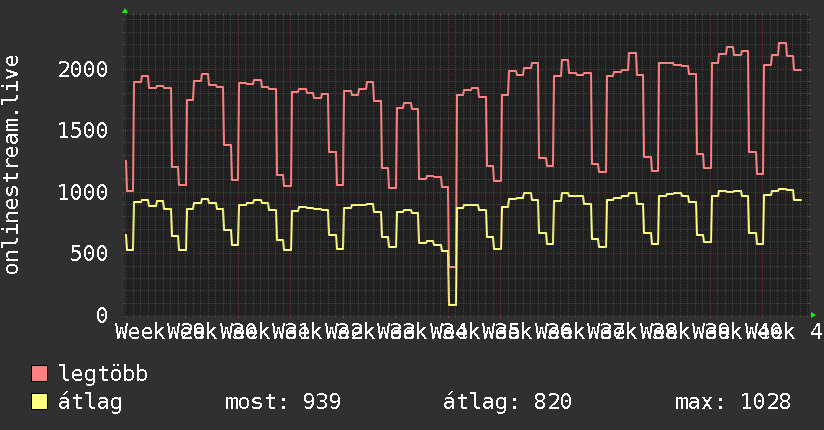Click the 1000 y-axis label

pyautogui.click(x=83, y=192)
